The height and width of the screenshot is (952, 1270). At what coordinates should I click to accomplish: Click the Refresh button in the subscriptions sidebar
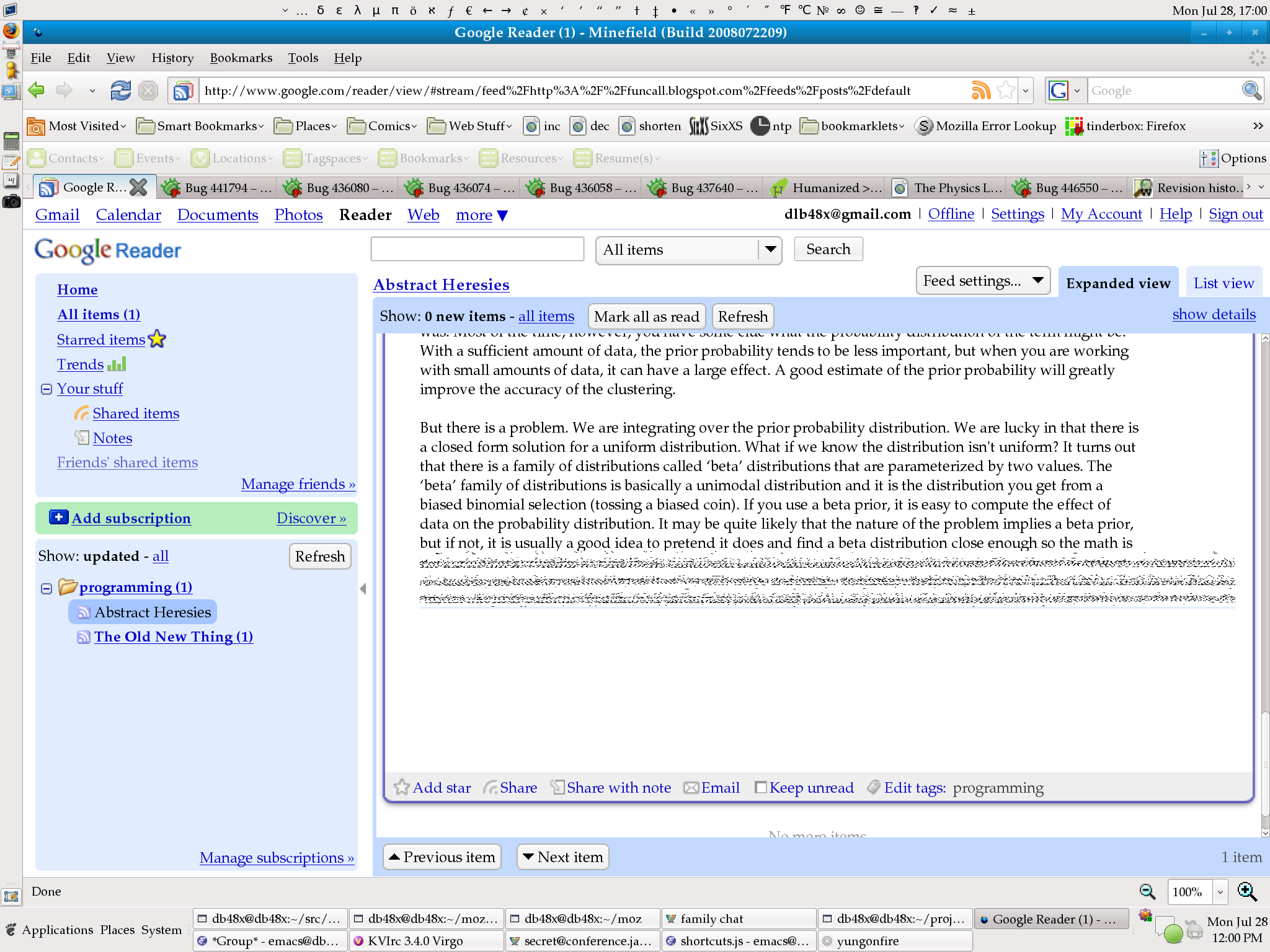point(320,556)
